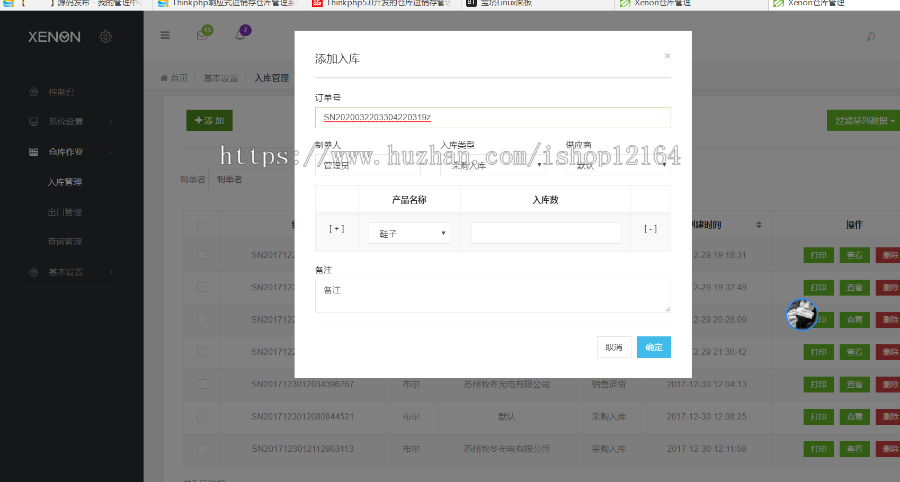900x482 pixels.
Task: Remove the product row with the [-] icon
Action: 650,229
